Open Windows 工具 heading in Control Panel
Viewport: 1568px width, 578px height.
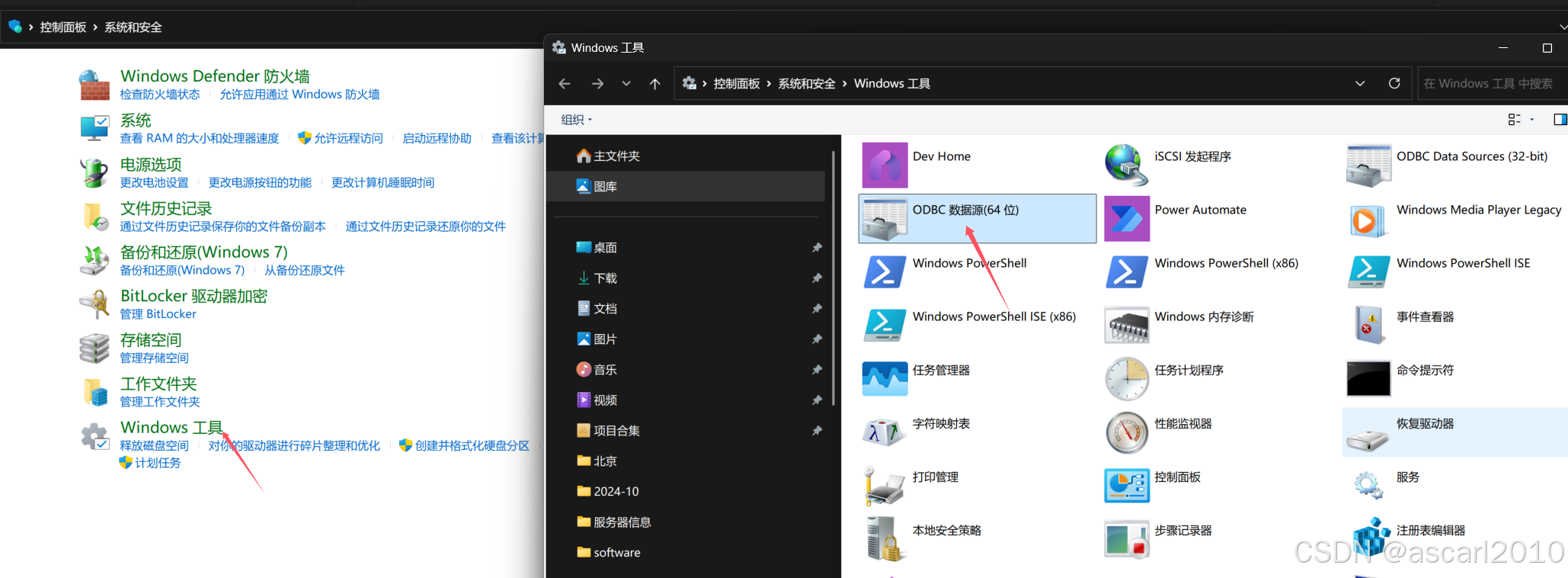pyautogui.click(x=171, y=428)
